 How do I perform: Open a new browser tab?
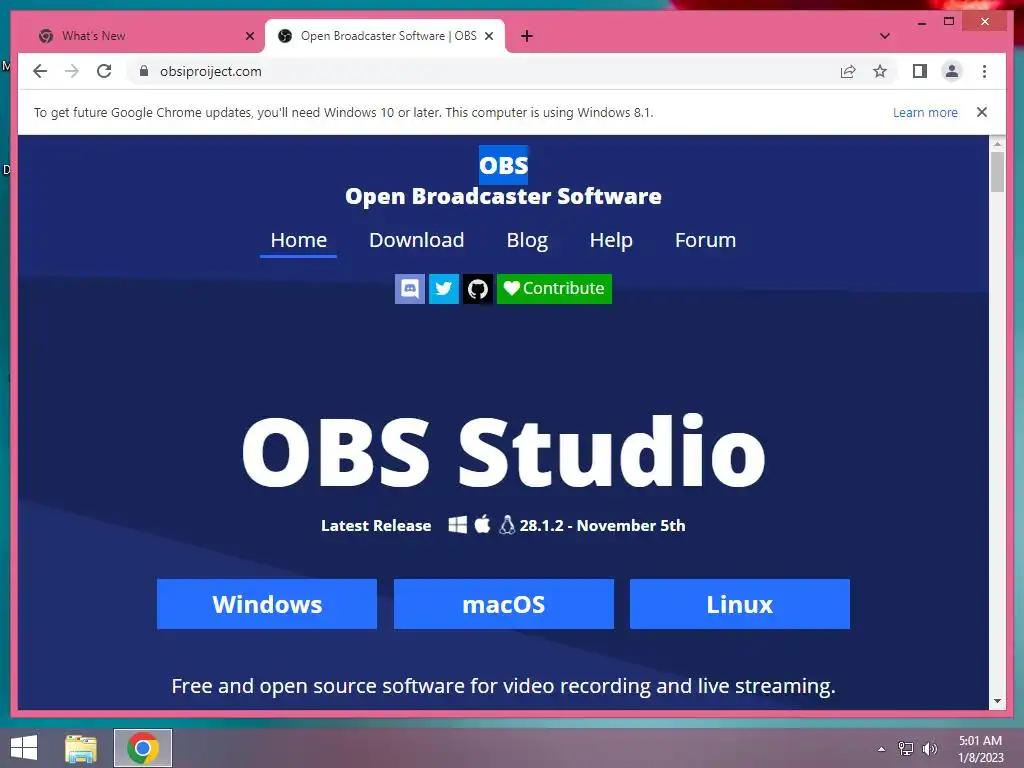[x=527, y=36]
